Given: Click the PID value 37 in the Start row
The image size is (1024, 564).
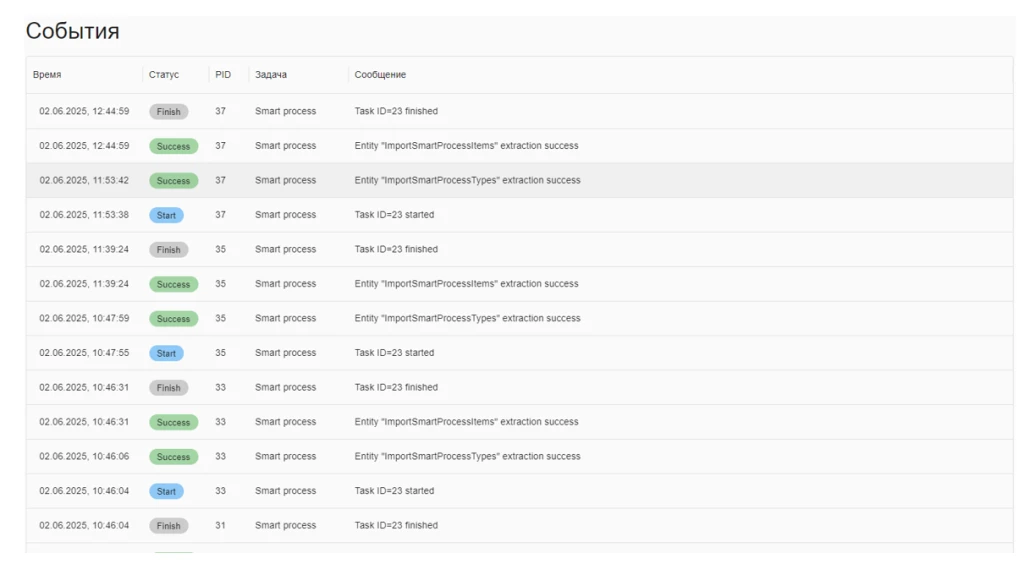Looking at the screenshot, I should [x=220, y=215].
